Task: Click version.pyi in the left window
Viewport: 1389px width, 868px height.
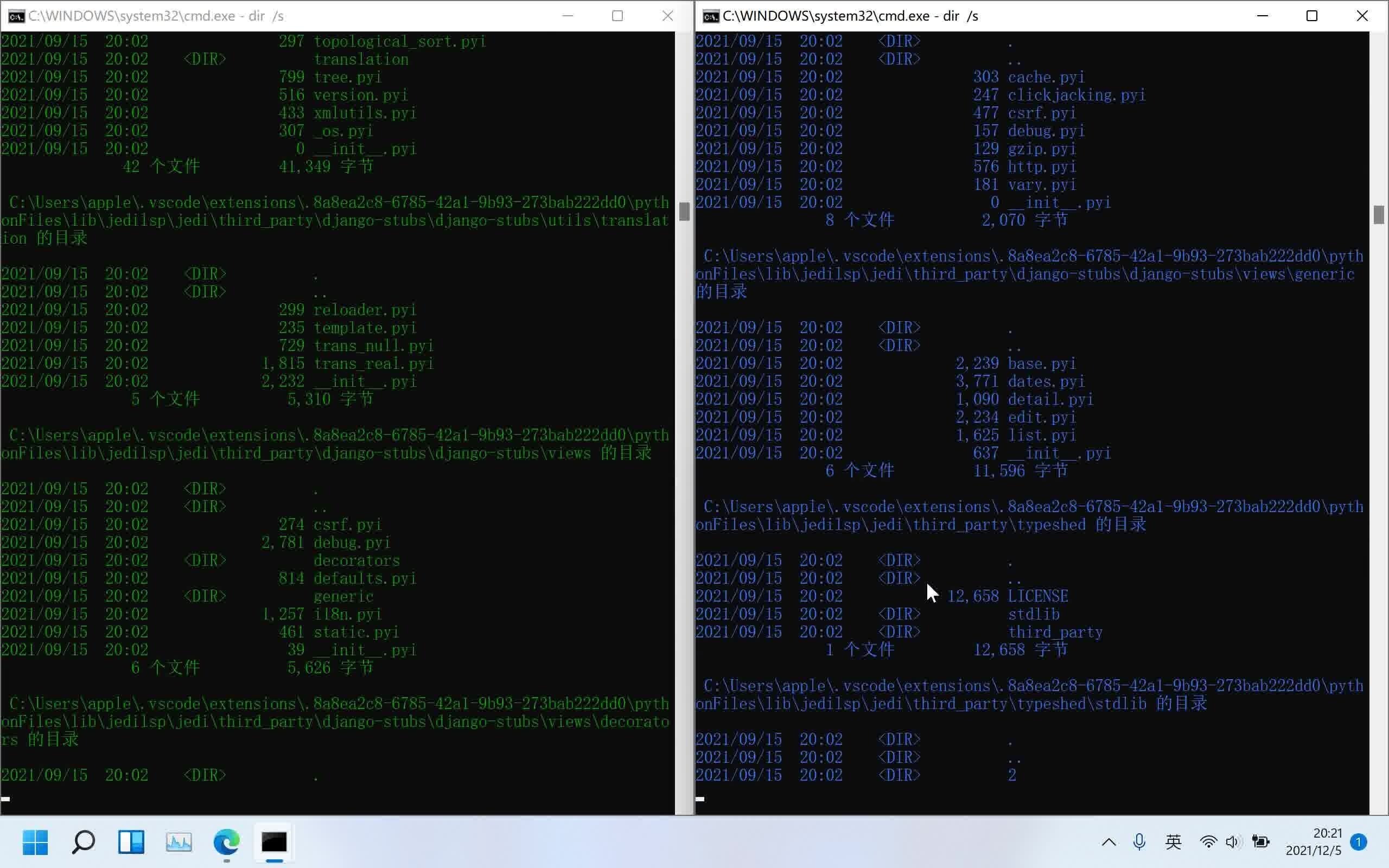Action: pyautogui.click(x=360, y=95)
